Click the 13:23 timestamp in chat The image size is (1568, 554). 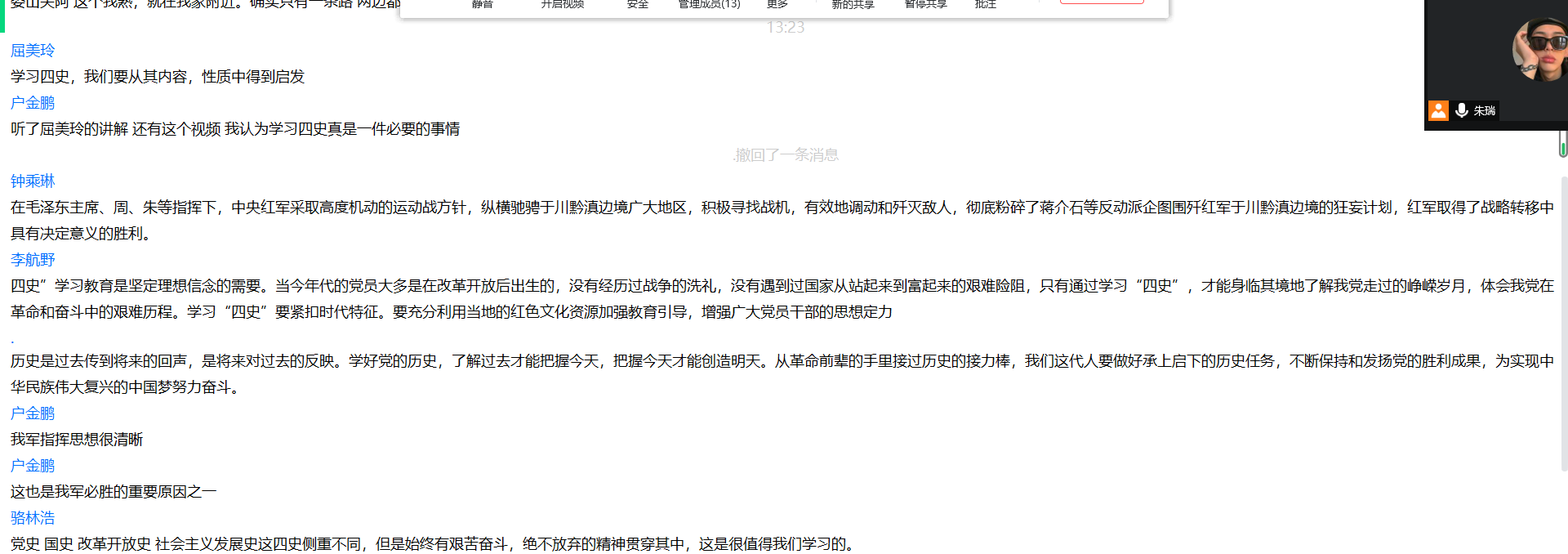(785, 28)
